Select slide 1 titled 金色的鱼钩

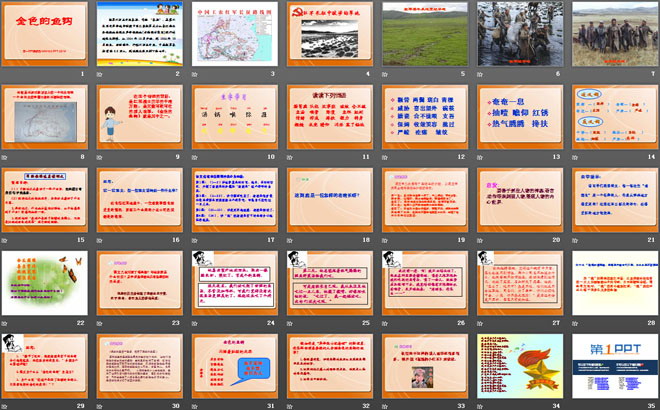[45, 34]
